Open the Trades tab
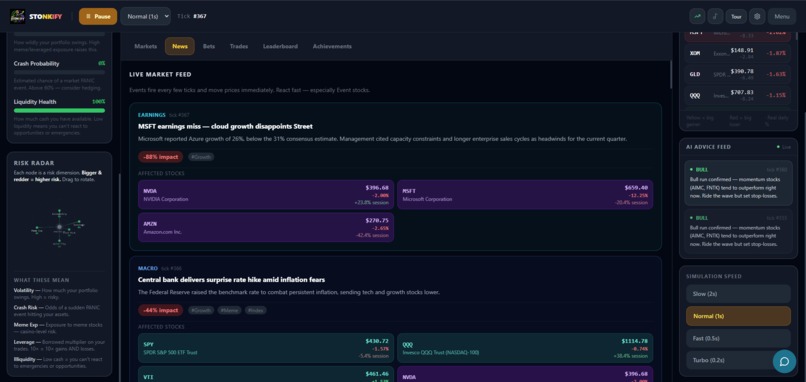The height and width of the screenshot is (382, 806). pos(239,46)
